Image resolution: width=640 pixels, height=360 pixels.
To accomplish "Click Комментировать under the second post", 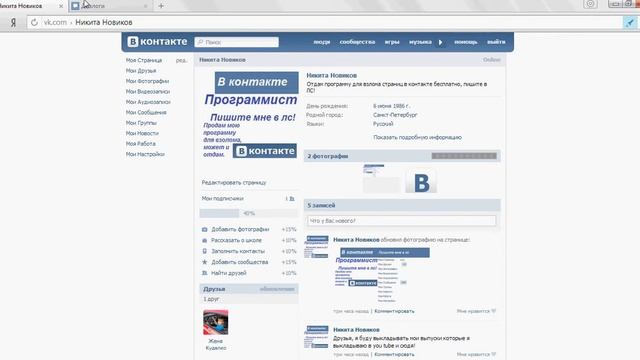I will point(394,355).
